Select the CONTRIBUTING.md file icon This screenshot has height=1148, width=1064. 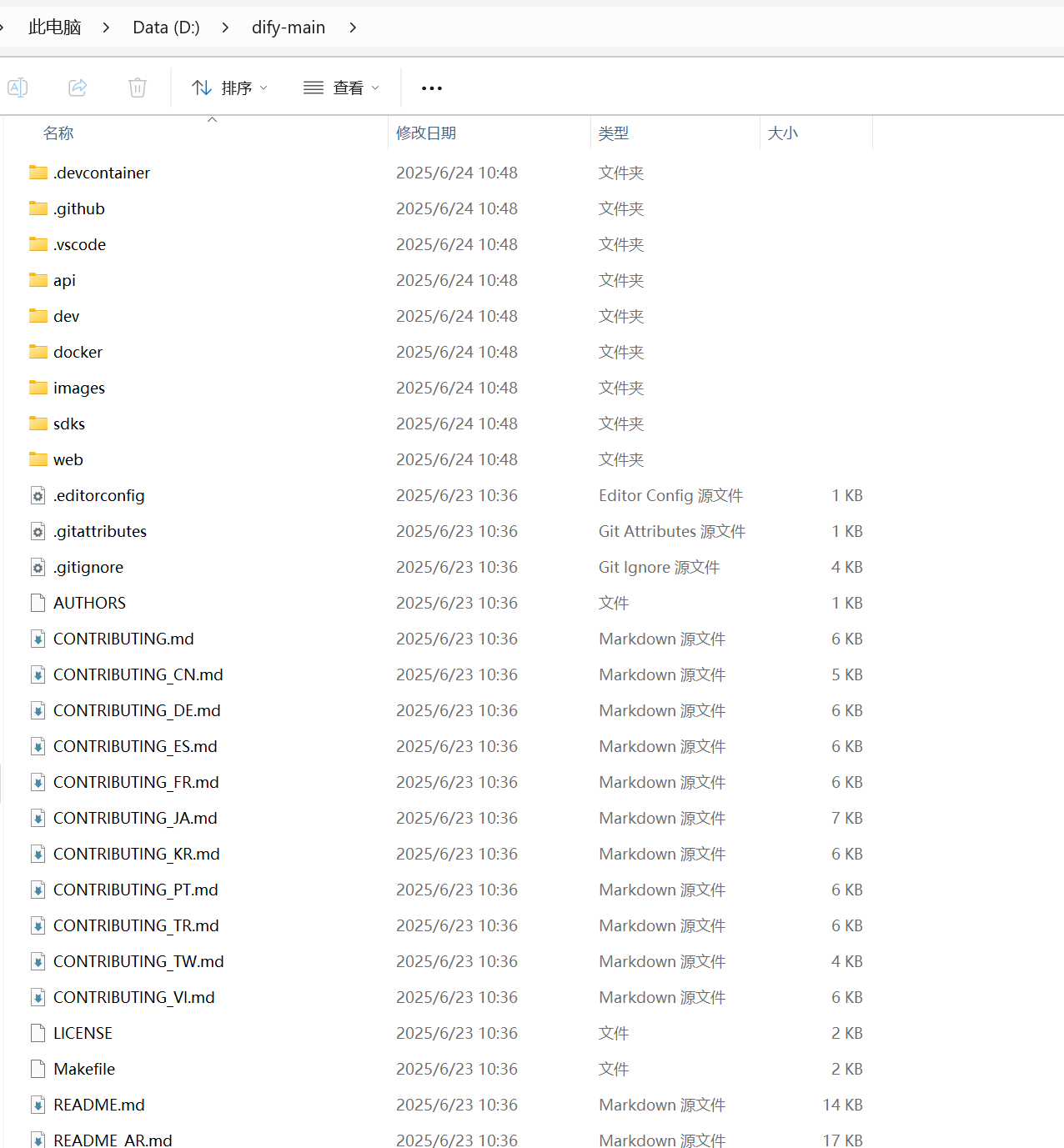coord(38,639)
